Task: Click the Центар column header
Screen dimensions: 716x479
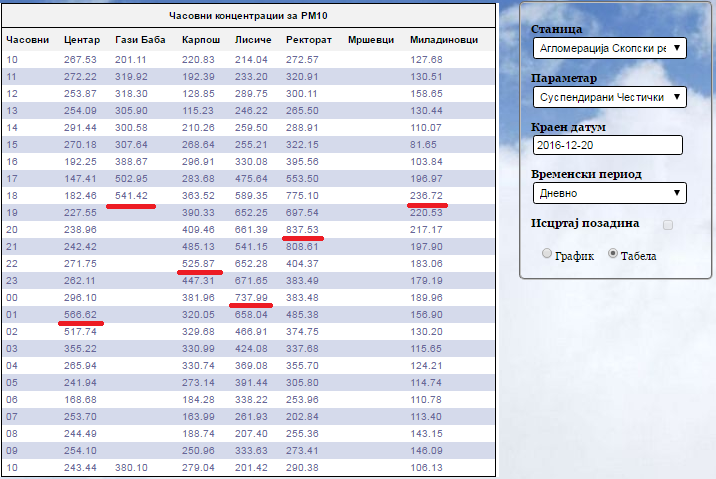Action: (x=82, y=40)
